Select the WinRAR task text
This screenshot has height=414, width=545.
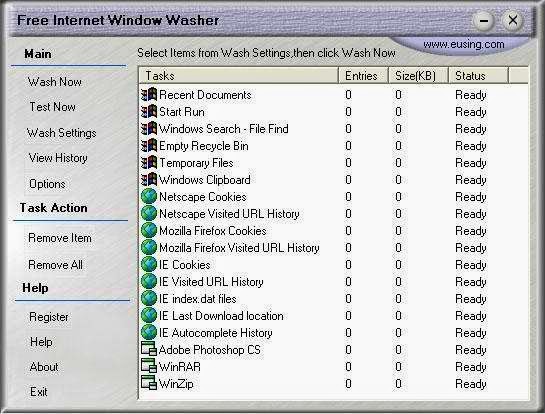(180, 367)
